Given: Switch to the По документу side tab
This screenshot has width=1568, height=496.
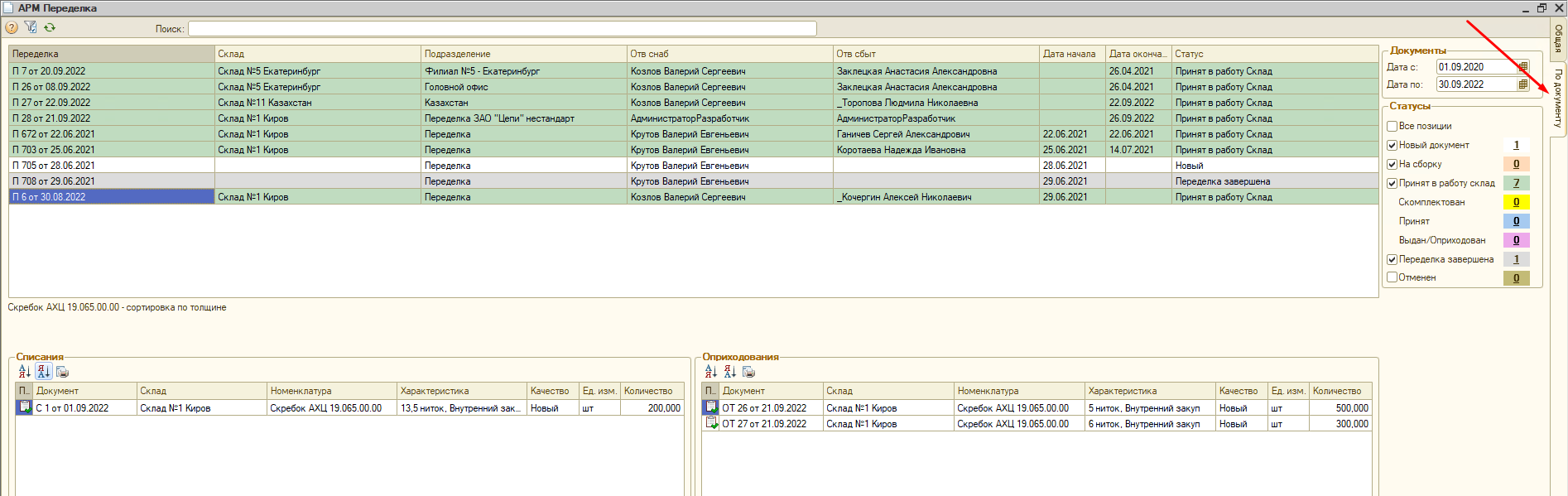Looking at the screenshot, I should tap(1558, 99).
